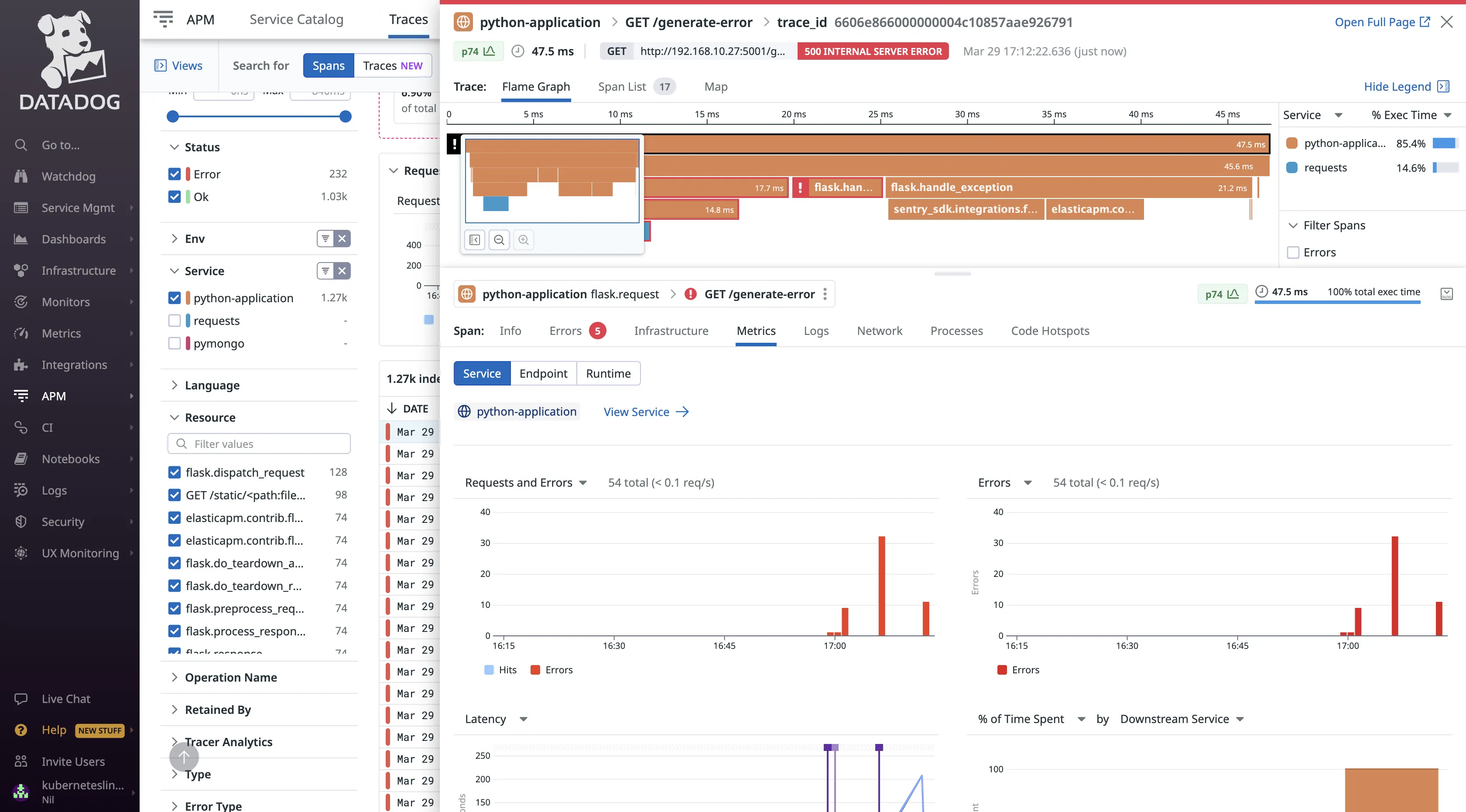Viewport: 1466px width, 812px height.
Task: Click the Resource filter values field
Action: (259, 444)
